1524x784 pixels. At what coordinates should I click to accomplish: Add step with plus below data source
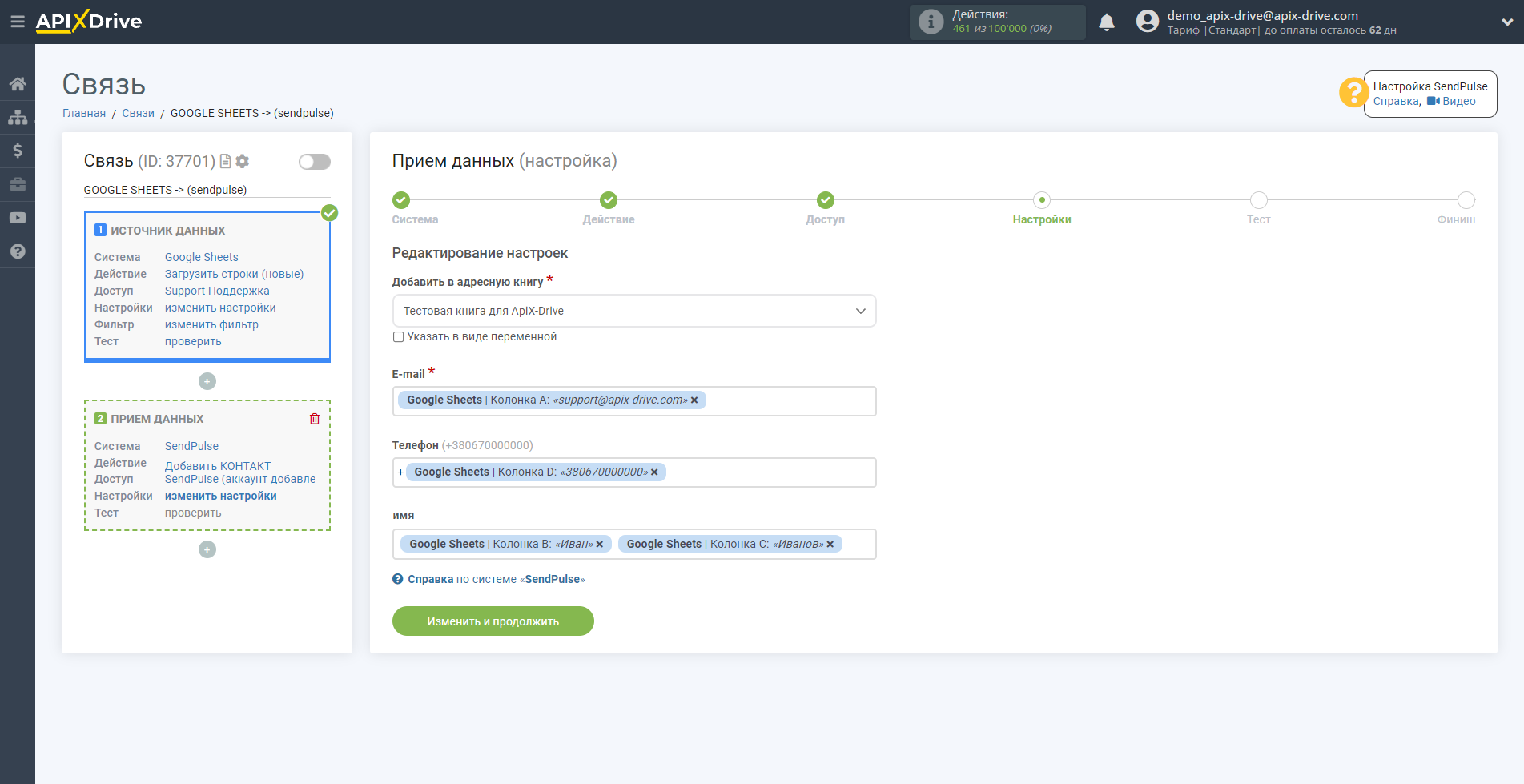tap(207, 381)
